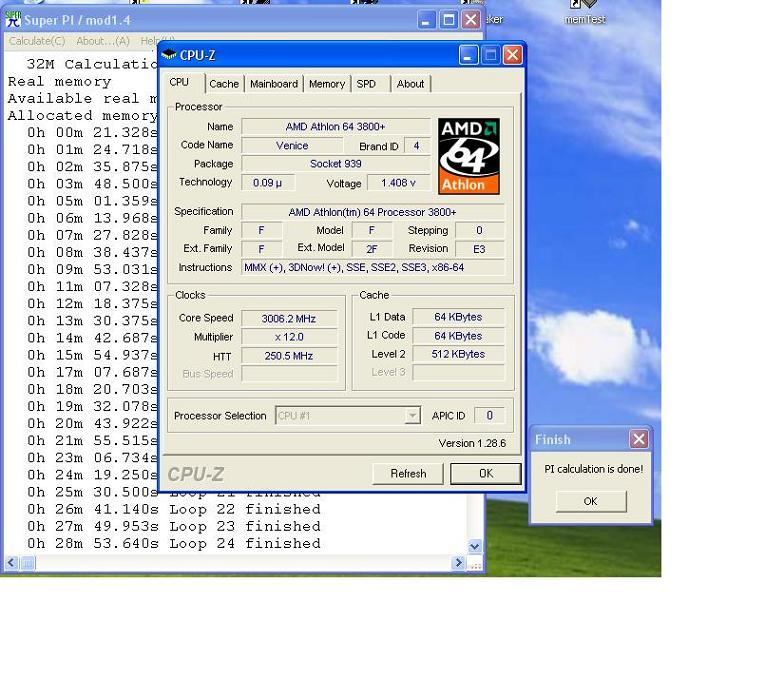This screenshot has width=765, height=680.
Task: Click Super PI horizontal scrollbar right arrow
Action: click(458, 563)
